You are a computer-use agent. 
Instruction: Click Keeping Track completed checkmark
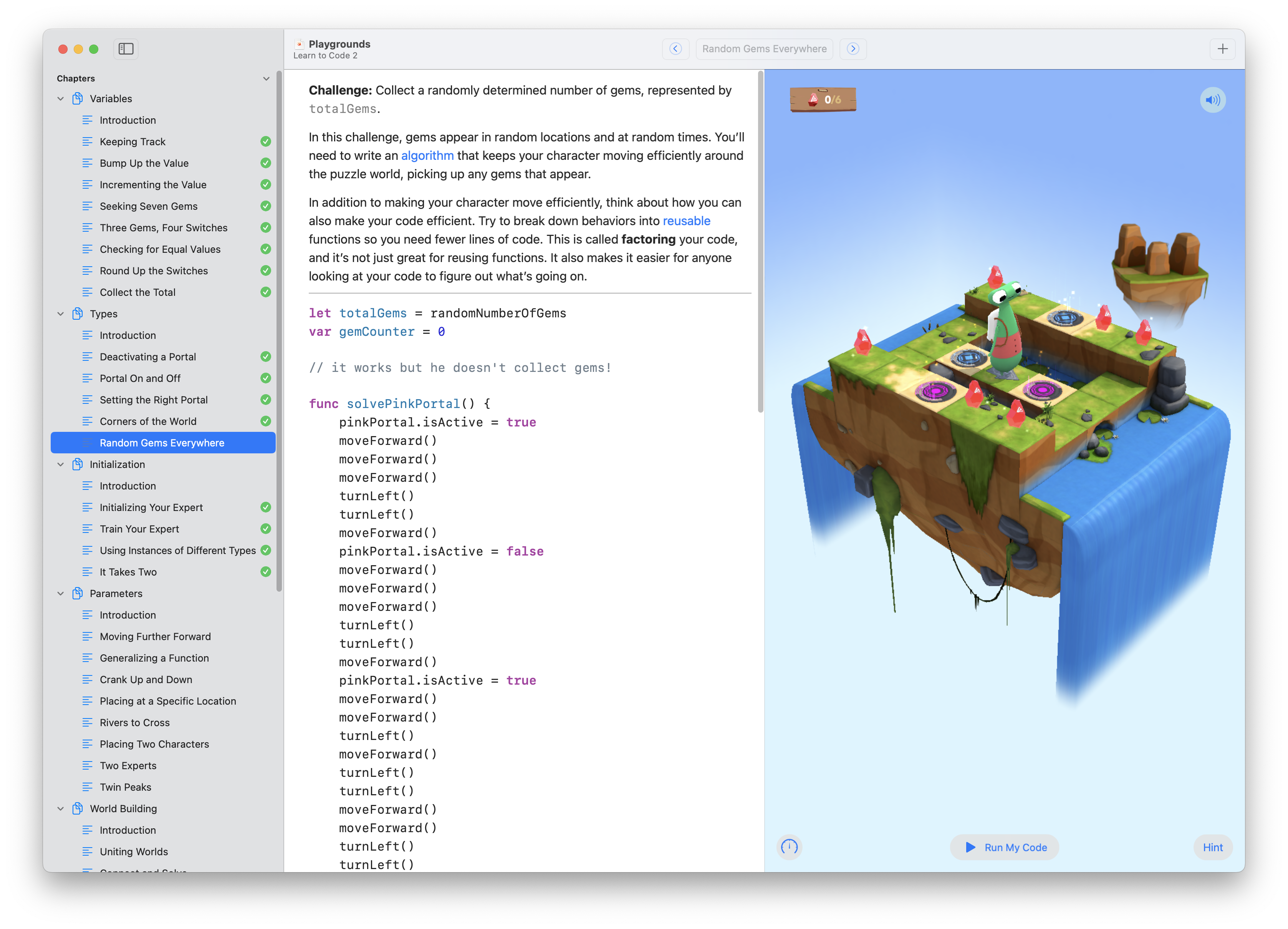(x=265, y=141)
